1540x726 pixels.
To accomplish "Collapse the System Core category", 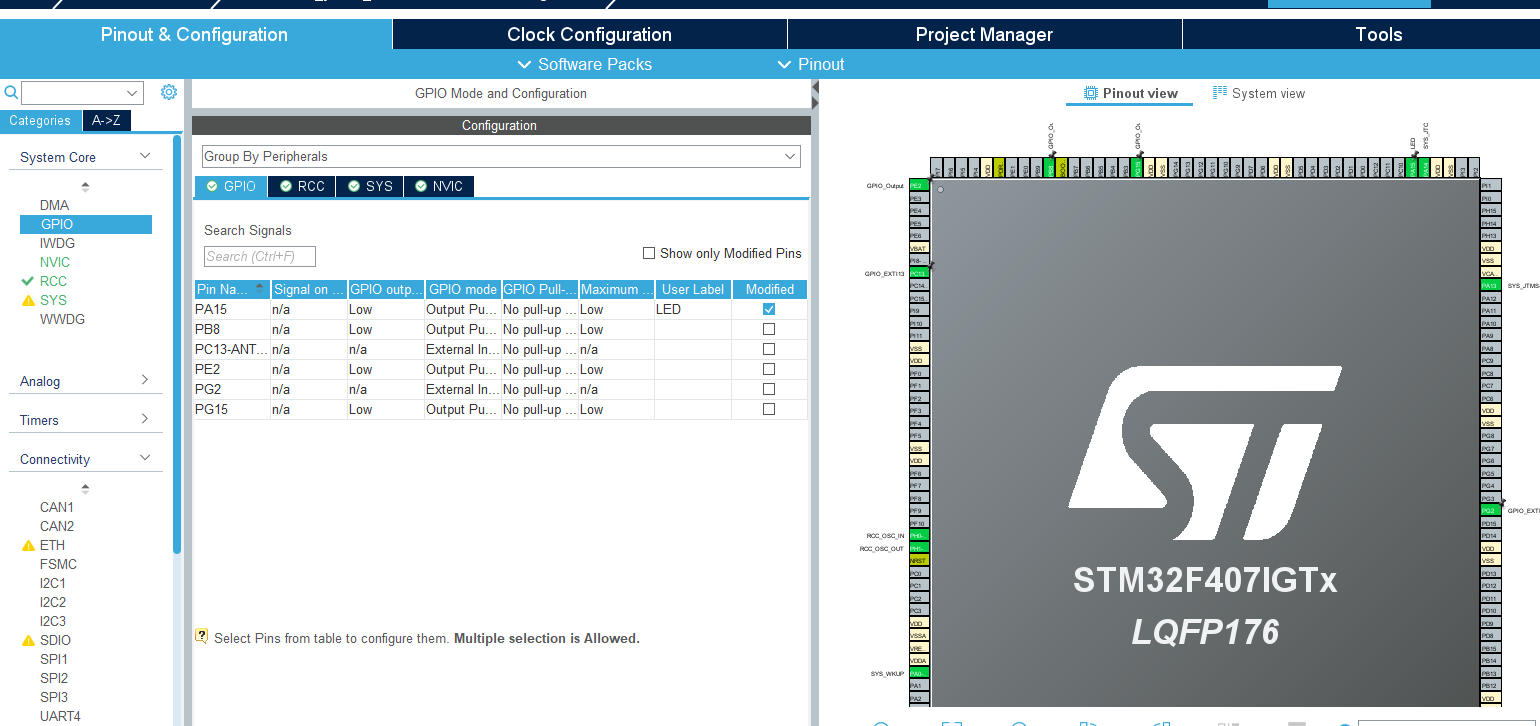I will pos(145,156).
